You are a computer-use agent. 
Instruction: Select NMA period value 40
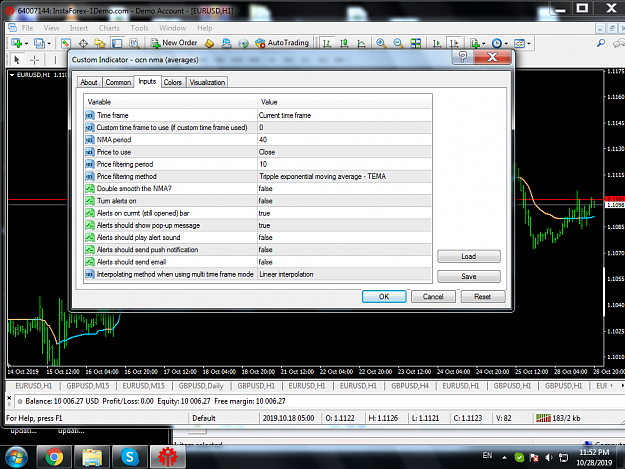coord(344,140)
